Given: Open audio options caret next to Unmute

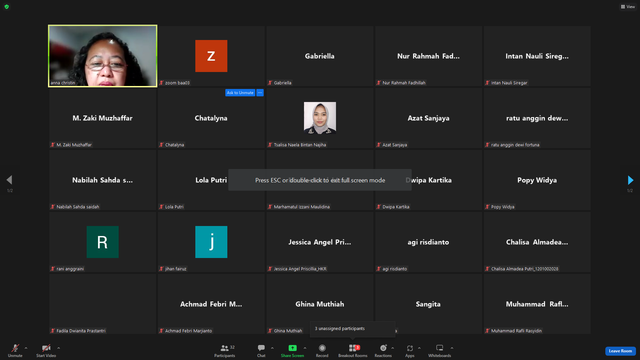Looking at the screenshot, I should (26, 348).
